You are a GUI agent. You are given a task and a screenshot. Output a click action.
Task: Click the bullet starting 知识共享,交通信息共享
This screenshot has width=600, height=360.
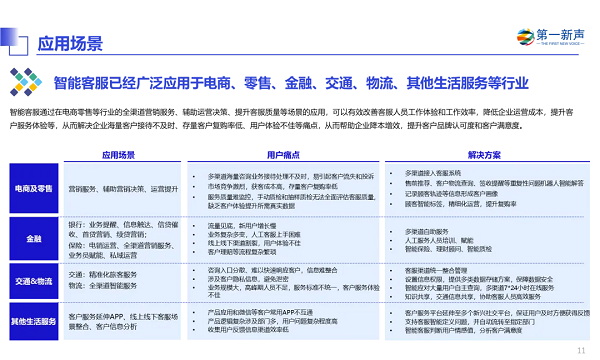point(473,296)
